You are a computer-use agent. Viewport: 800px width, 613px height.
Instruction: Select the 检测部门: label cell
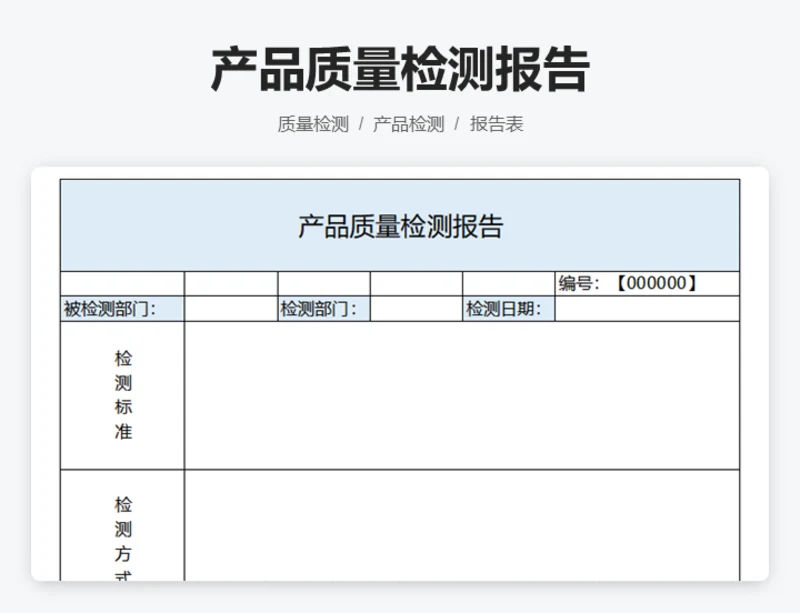click(324, 309)
